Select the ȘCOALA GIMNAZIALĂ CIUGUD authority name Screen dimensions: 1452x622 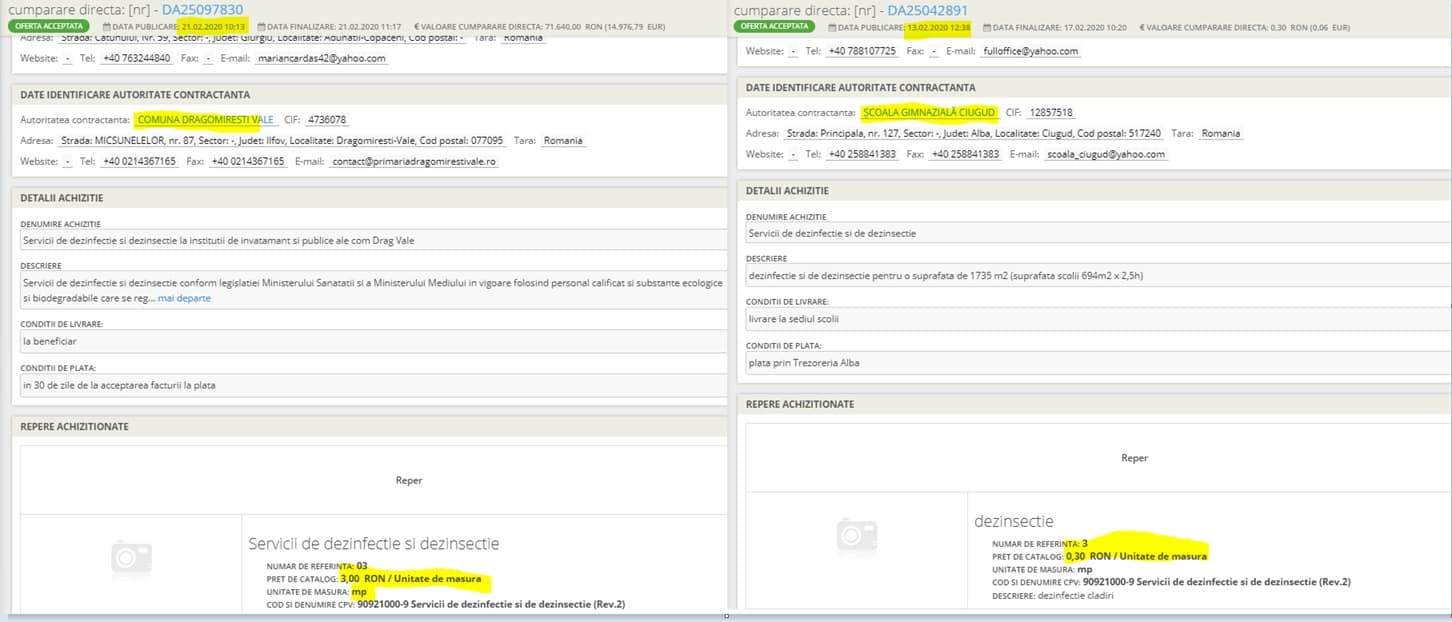click(928, 112)
